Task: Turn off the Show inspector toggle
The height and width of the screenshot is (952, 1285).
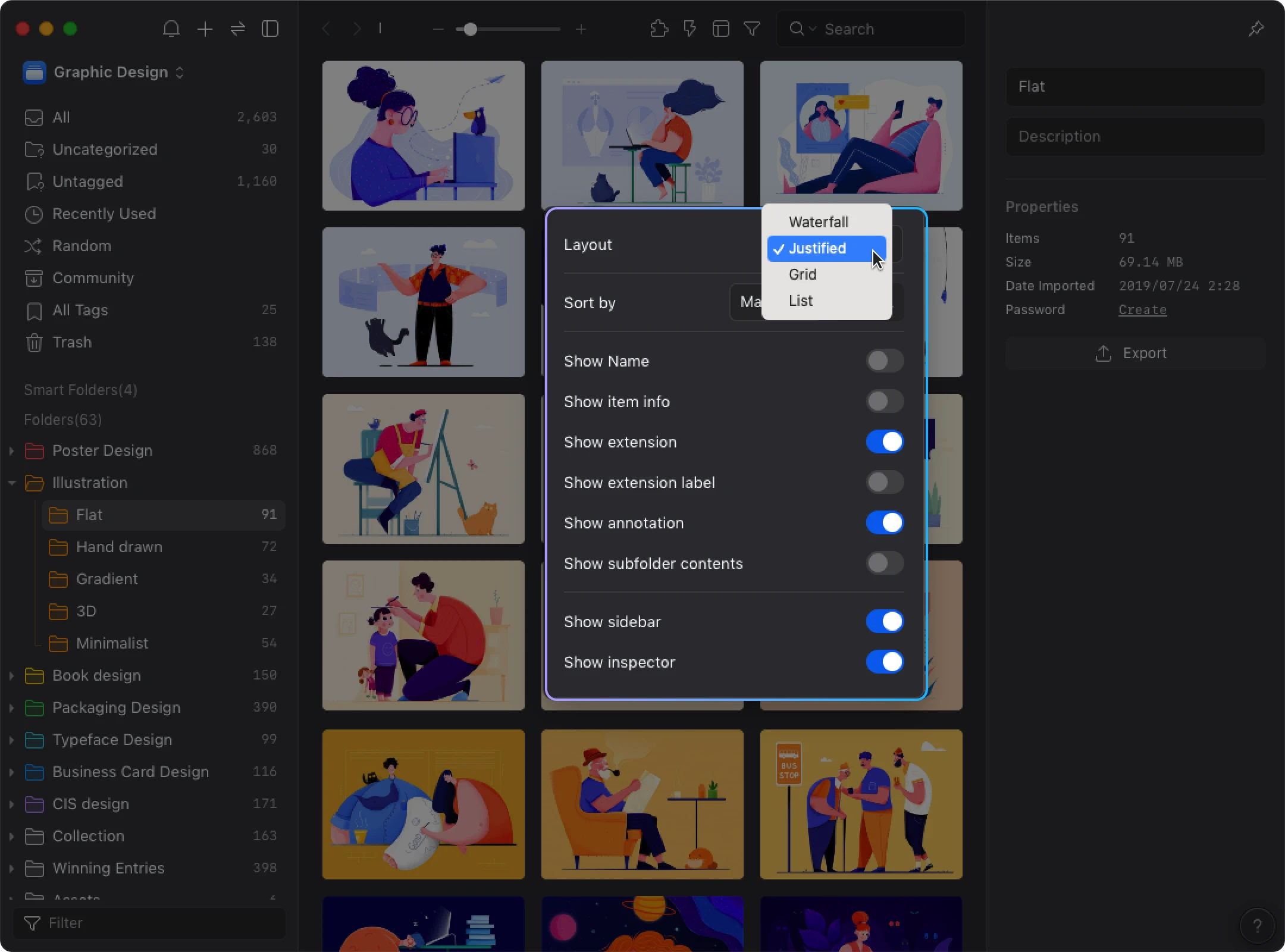Action: tap(885, 662)
